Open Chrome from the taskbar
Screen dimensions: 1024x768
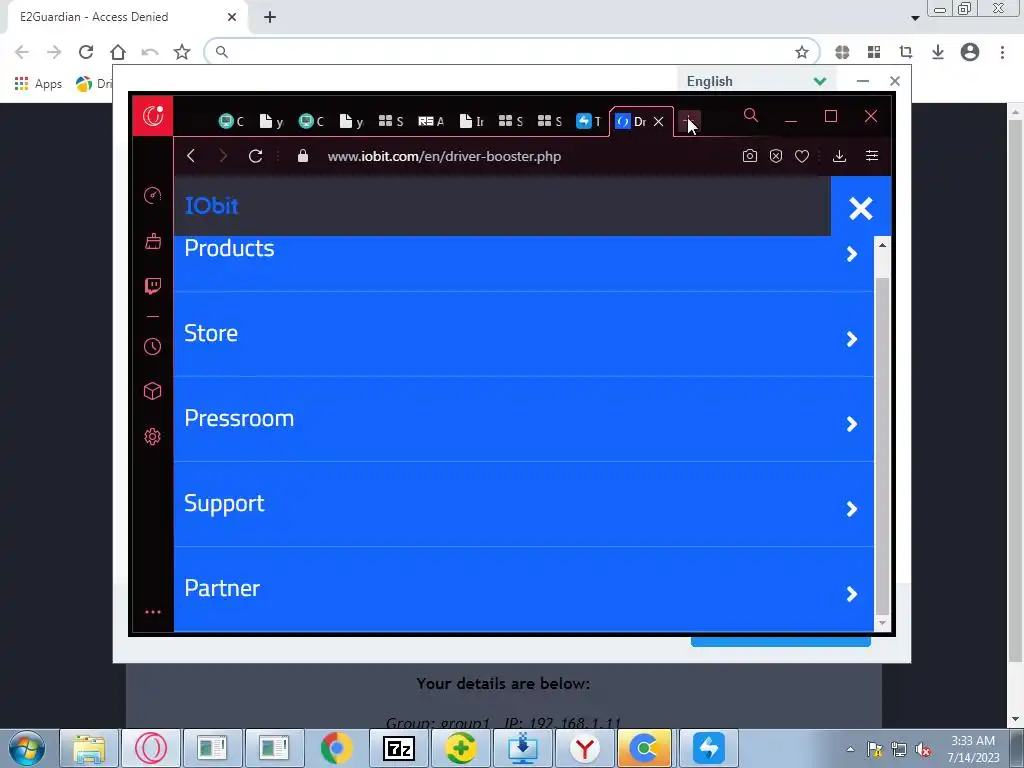336,748
